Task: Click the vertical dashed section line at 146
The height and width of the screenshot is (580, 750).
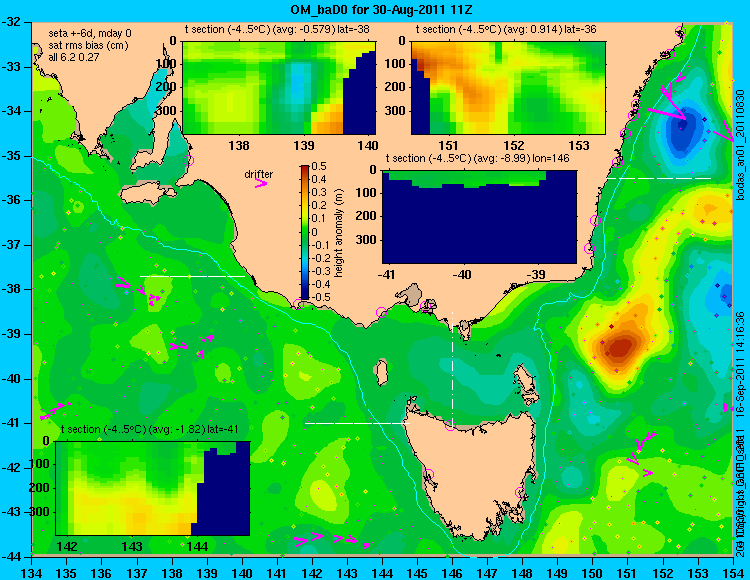Action: (452, 368)
